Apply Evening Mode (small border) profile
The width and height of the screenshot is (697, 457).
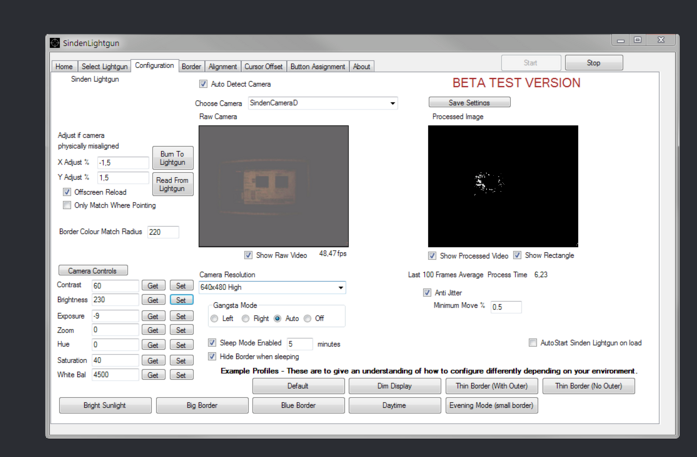[x=492, y=405]
